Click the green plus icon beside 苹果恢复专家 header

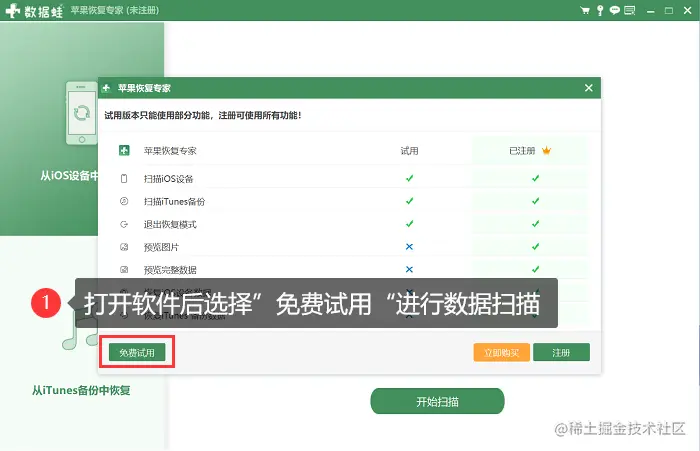coord(124,150)
